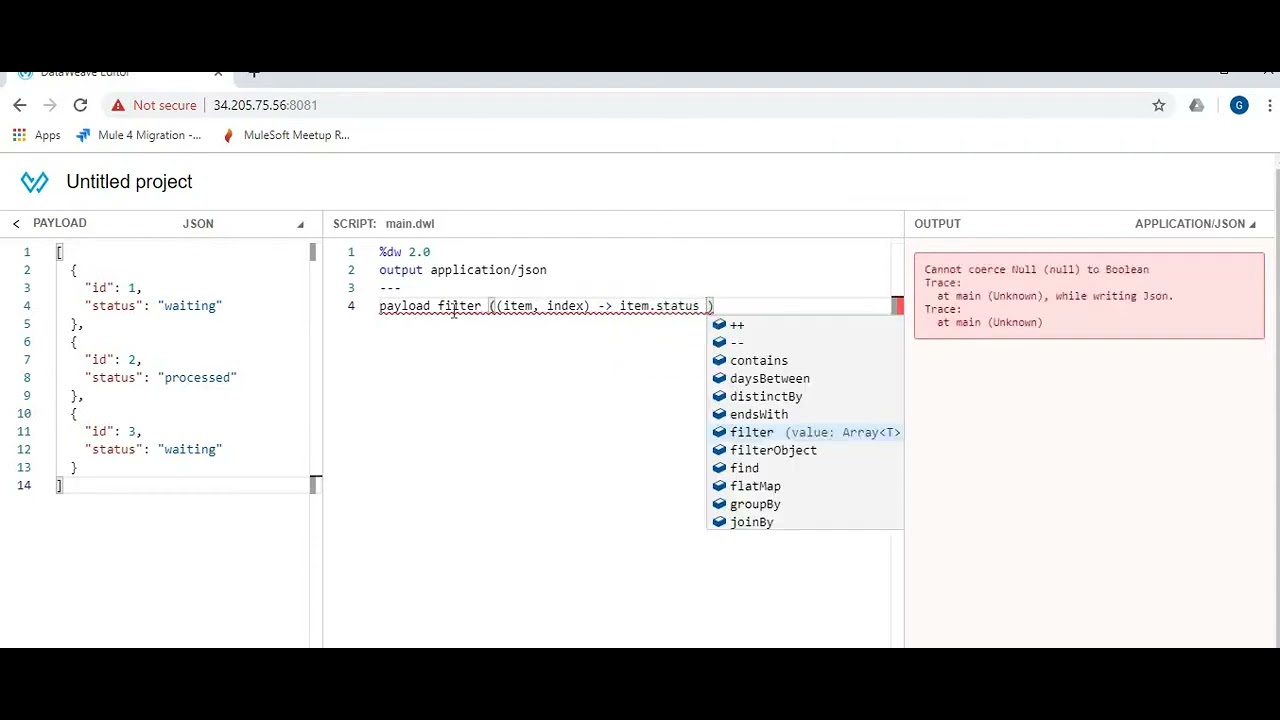Reload the page with refresh icon
This screenshot has height=720, width=1280.
80,105
